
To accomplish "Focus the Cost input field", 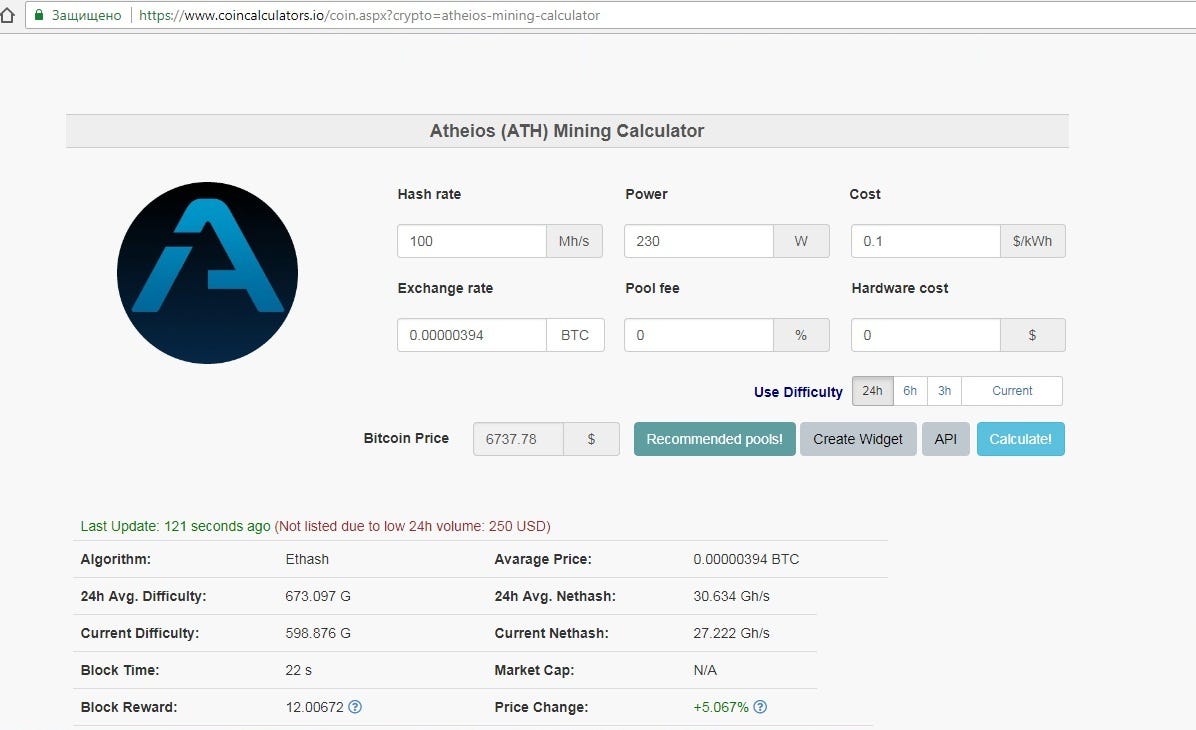I will point(925,241).
